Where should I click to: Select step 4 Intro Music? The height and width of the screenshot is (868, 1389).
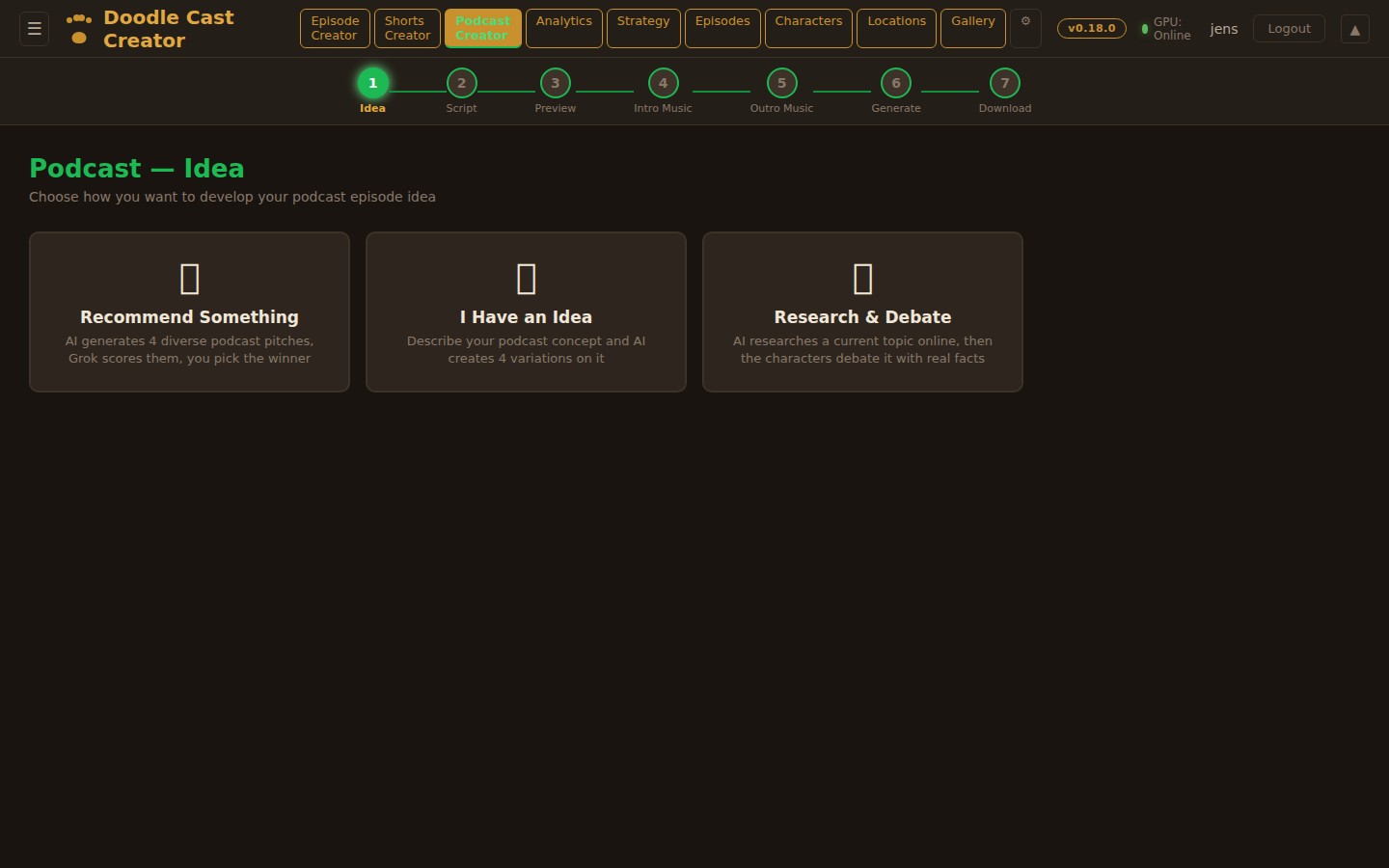(x=663, y=84)
